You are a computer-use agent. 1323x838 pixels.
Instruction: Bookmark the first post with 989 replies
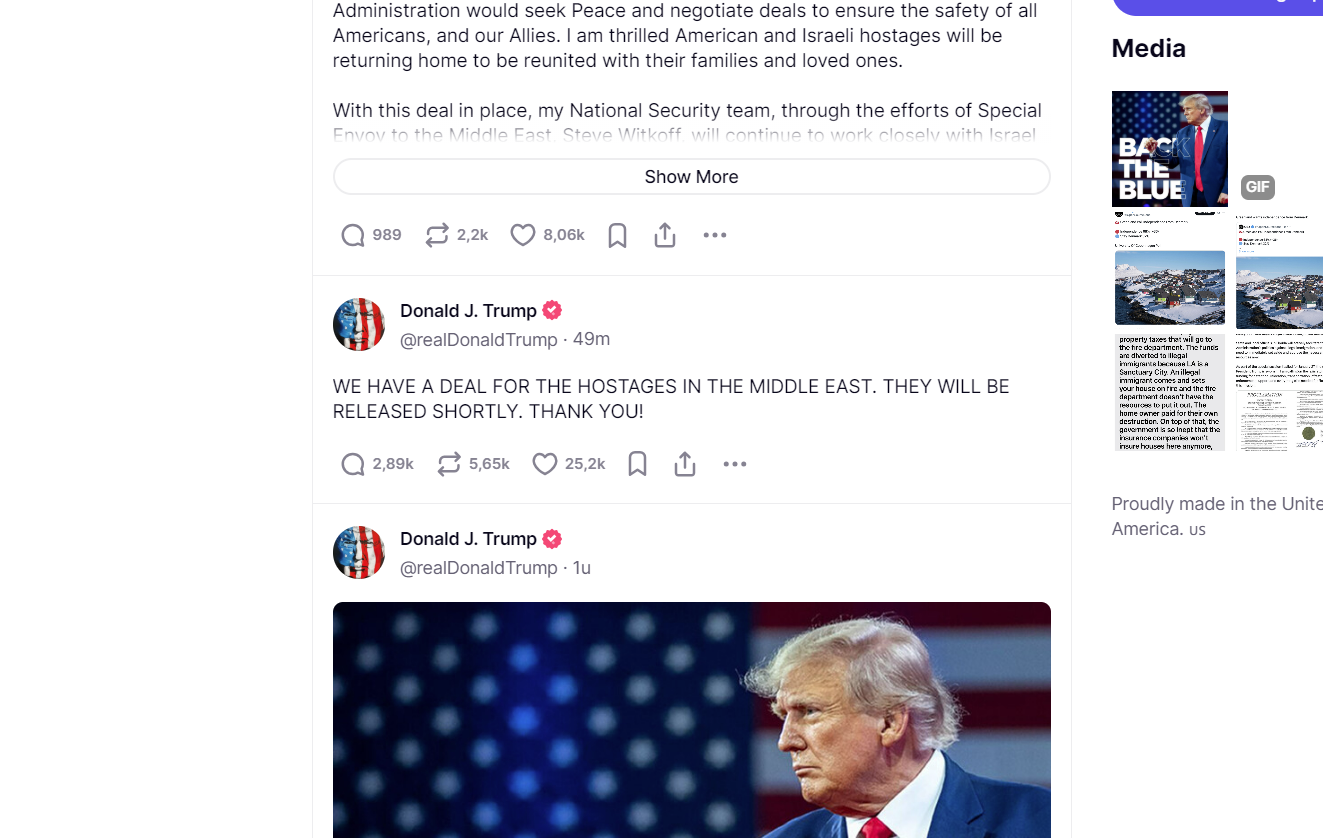617,235
